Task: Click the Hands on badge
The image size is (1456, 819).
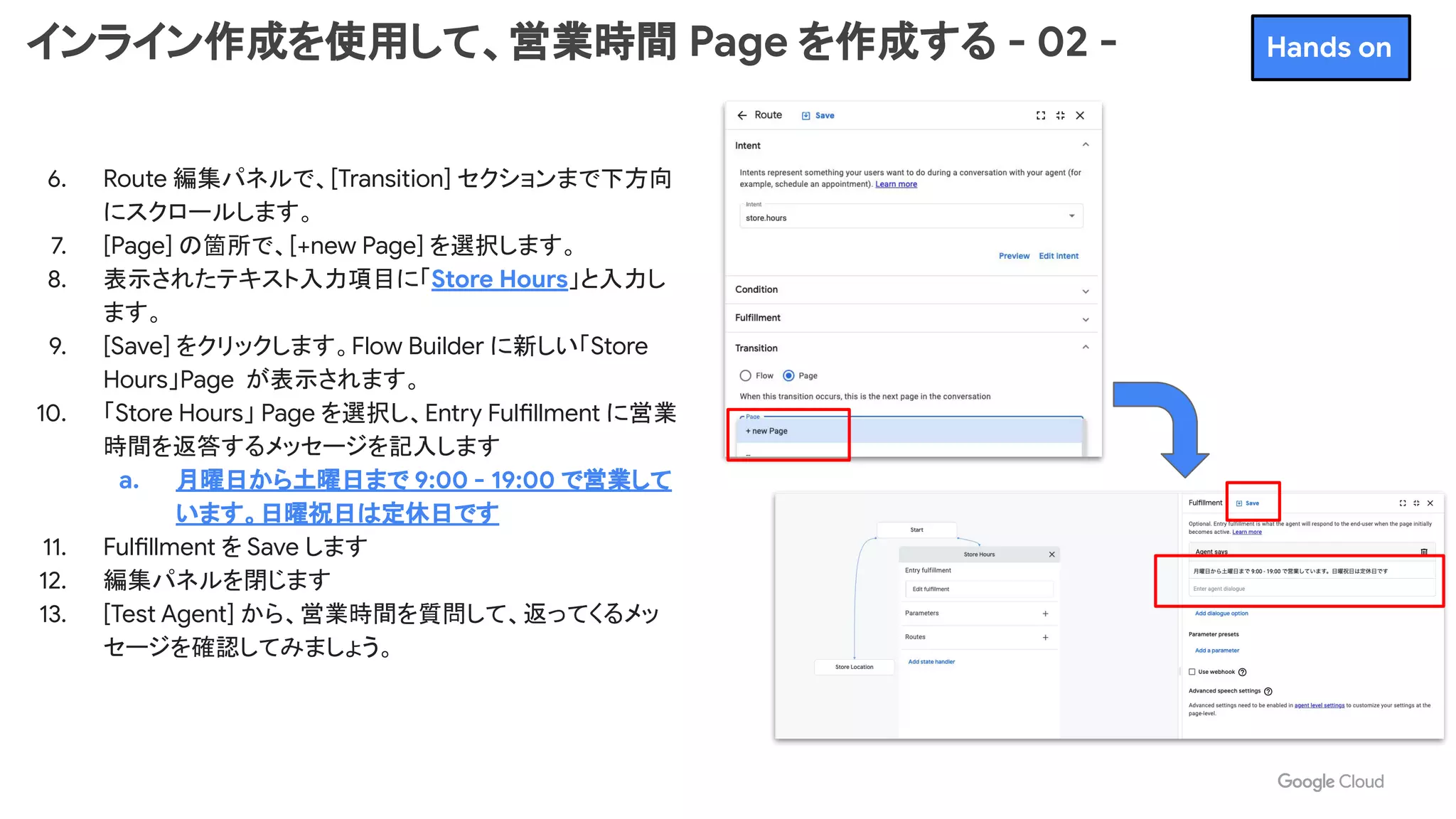Action: click(1330, 48)
